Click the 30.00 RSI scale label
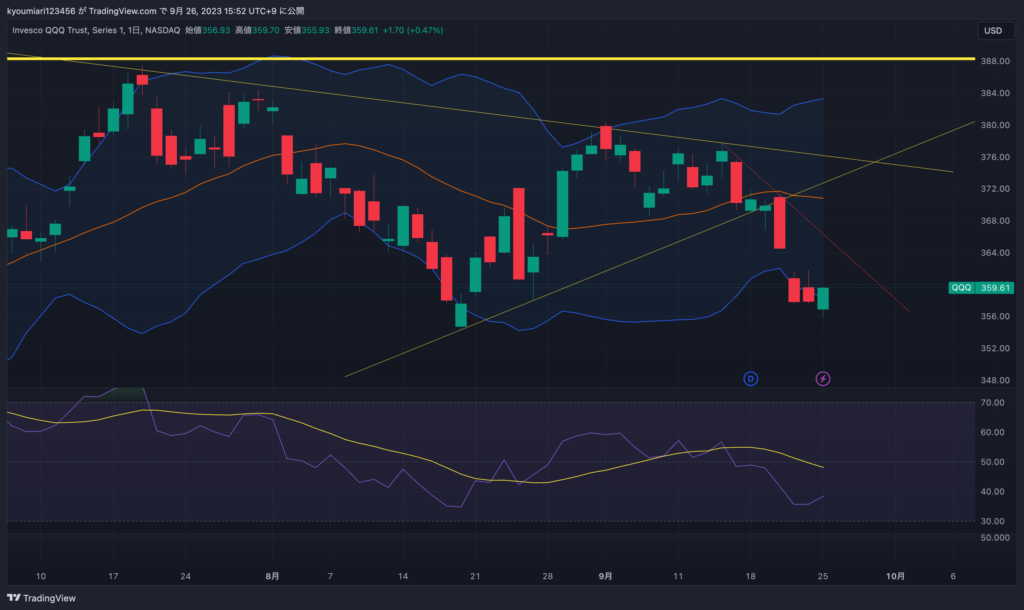The height and width of the screenshot is (610, 1024). (x=993, y=521)
